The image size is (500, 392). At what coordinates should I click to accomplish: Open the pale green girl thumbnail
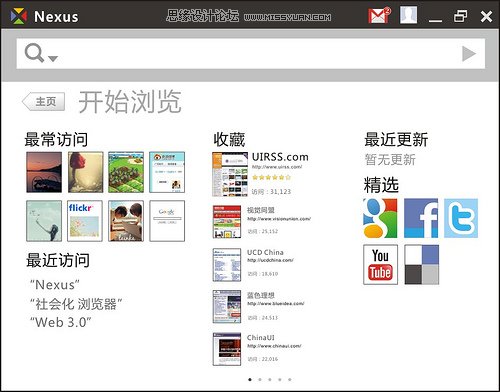[44, 221]
